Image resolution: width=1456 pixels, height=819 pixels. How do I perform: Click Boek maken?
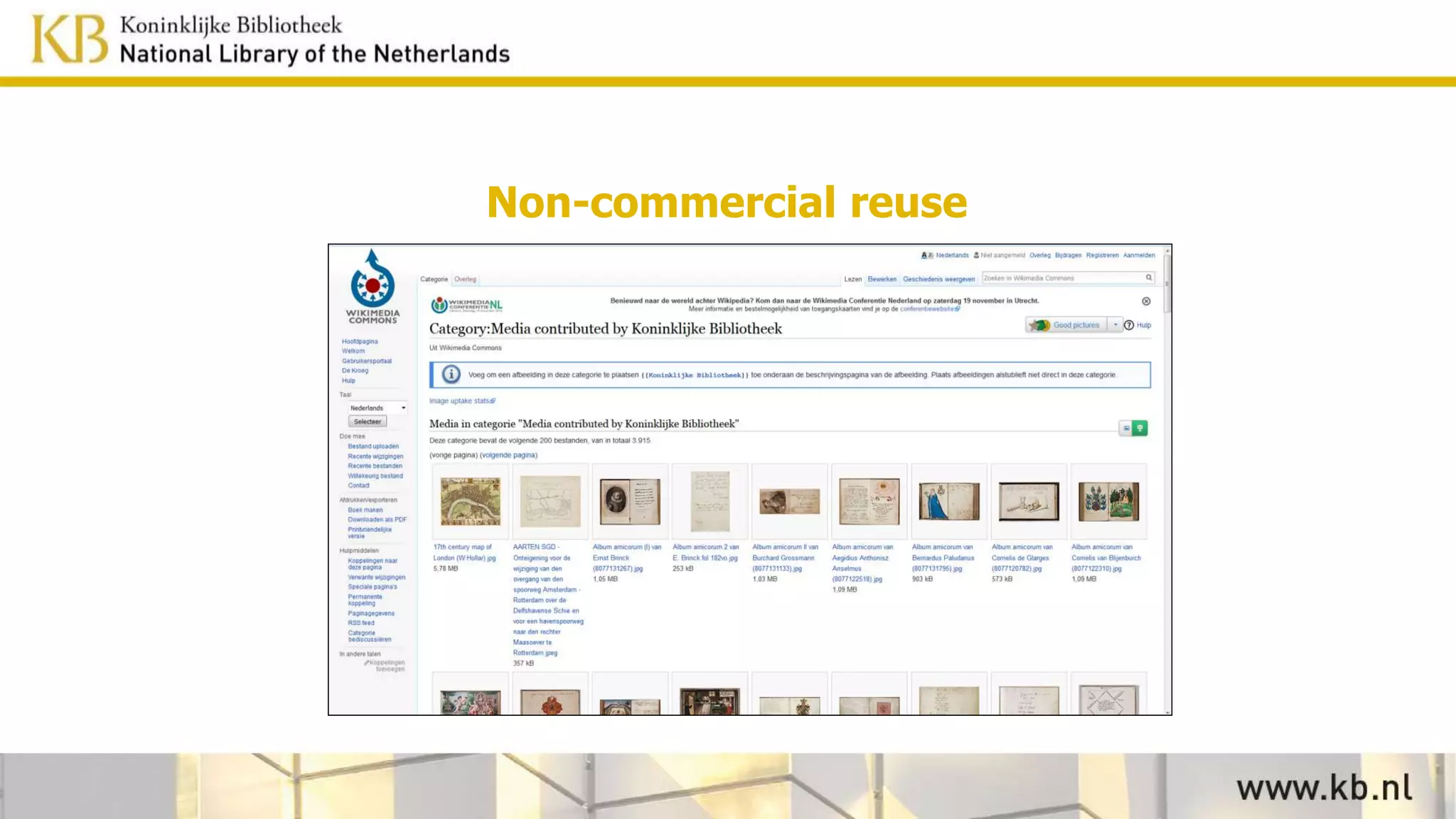click(365, 510)
